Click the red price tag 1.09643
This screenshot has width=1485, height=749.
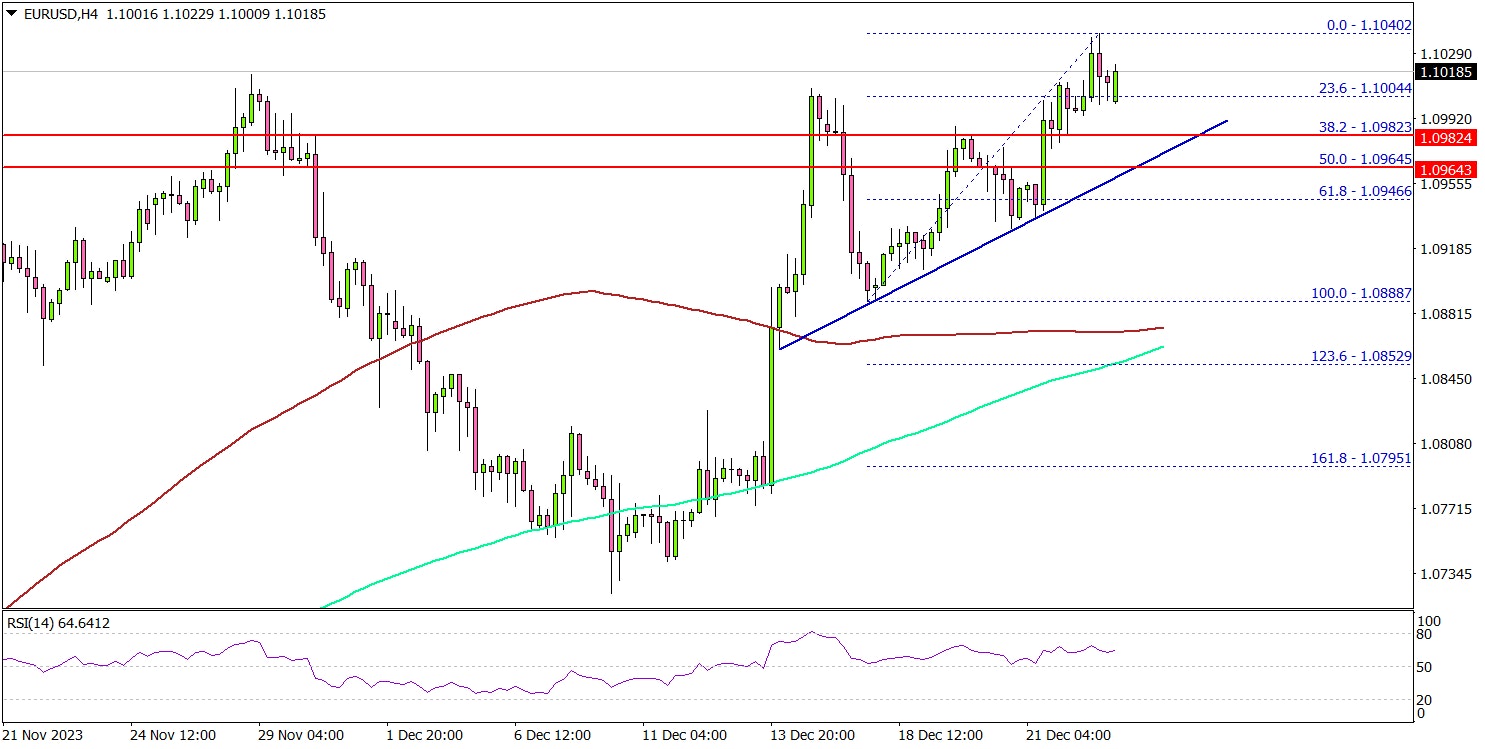click(1447, 168)
